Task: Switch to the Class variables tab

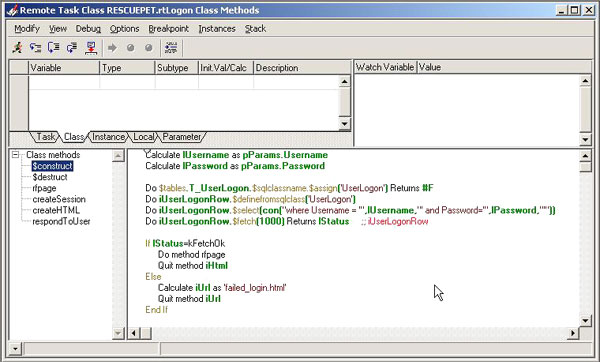Action: click(74, 137)
